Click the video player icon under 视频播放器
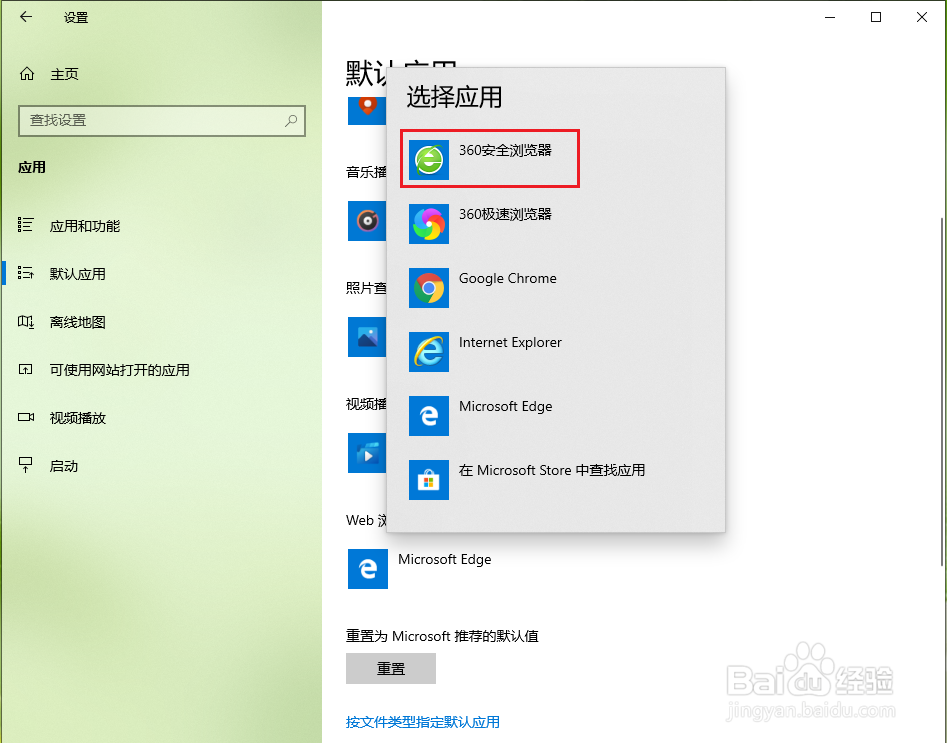This screenshot has height=743, width=947. point(366,453)
